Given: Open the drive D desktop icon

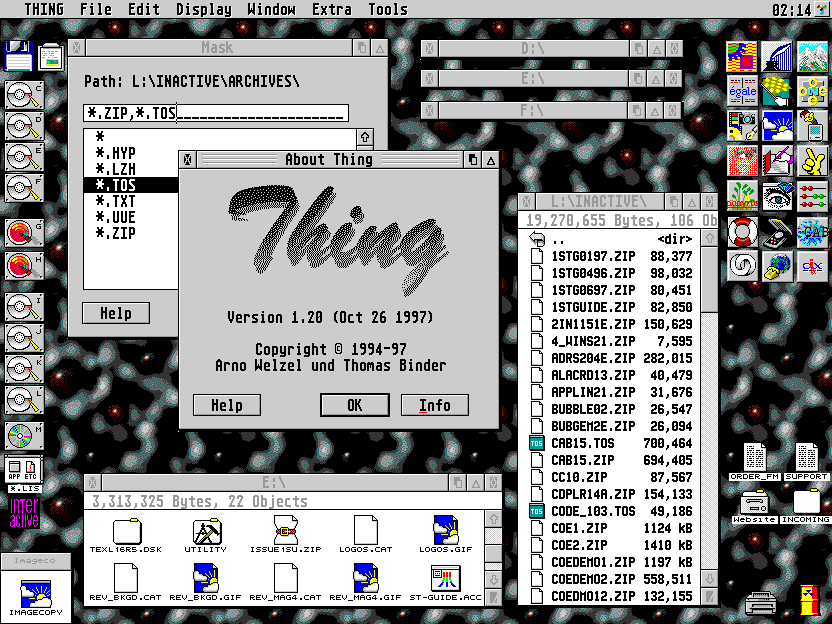Looking at the screenshot, I should (24, 127).
